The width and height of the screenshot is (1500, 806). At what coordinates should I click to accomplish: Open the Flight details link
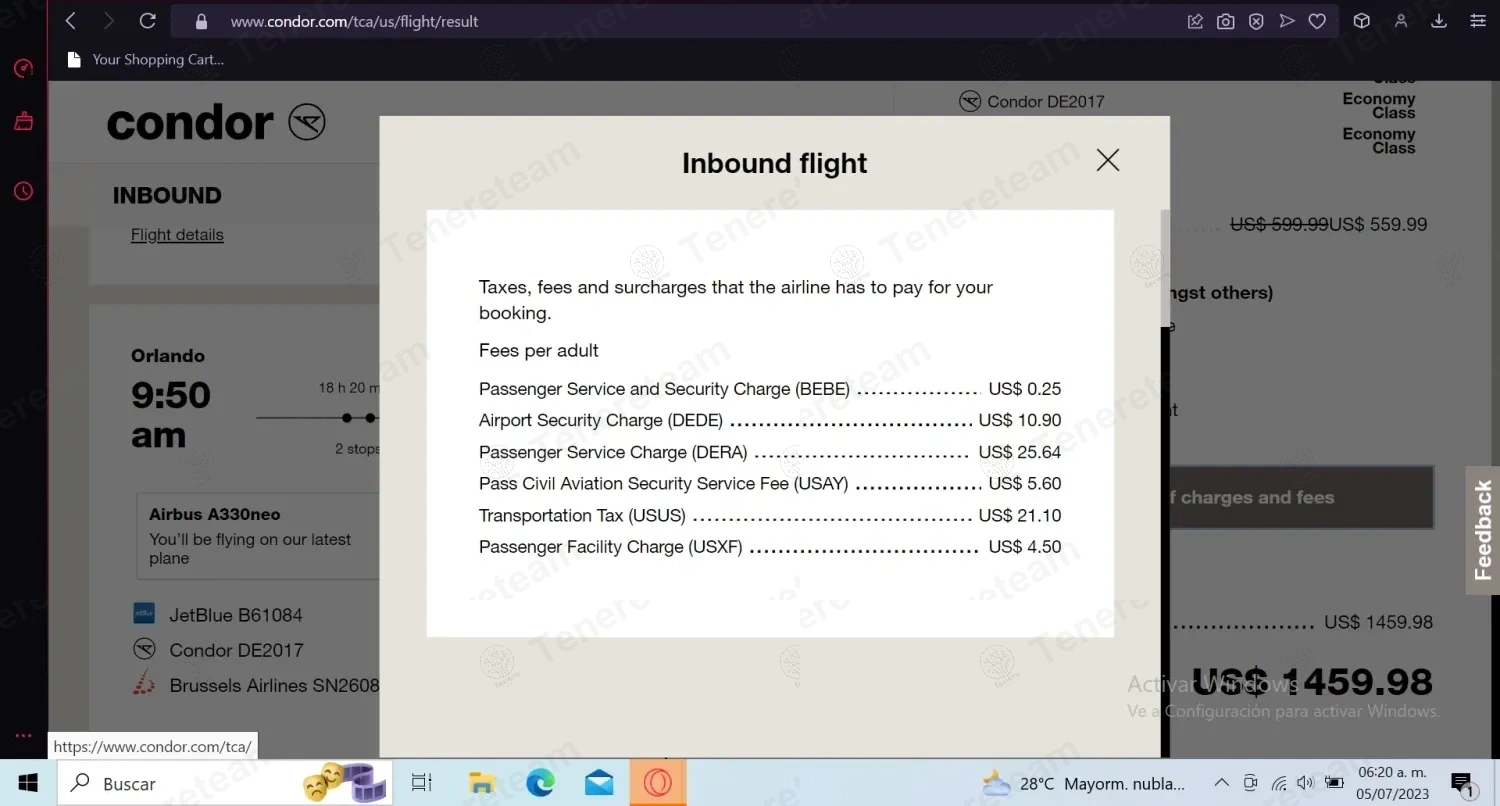click(x=177, y=235)
